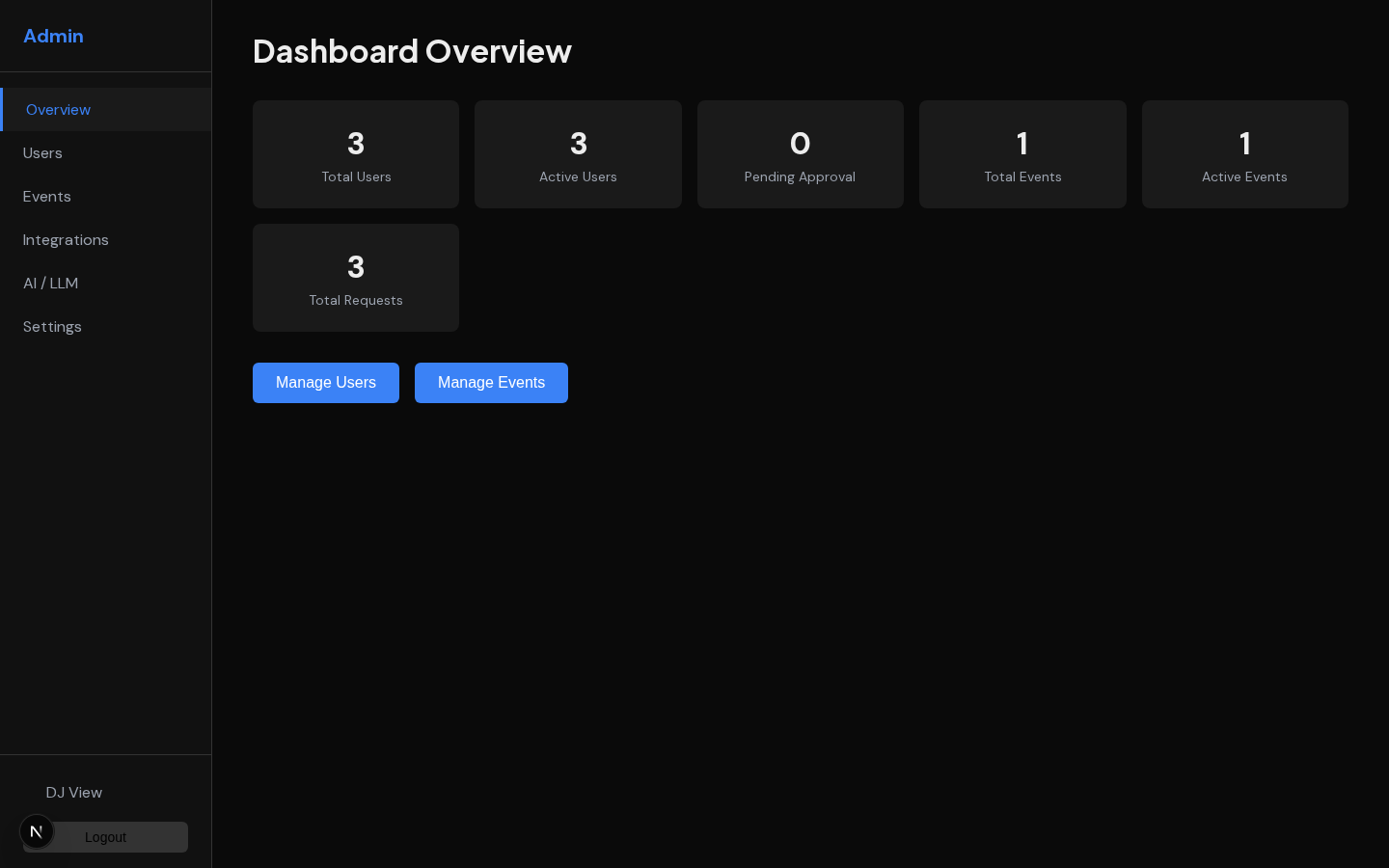Click the Total Requests card
The image size is (1389, 868).
click(356, 278)
